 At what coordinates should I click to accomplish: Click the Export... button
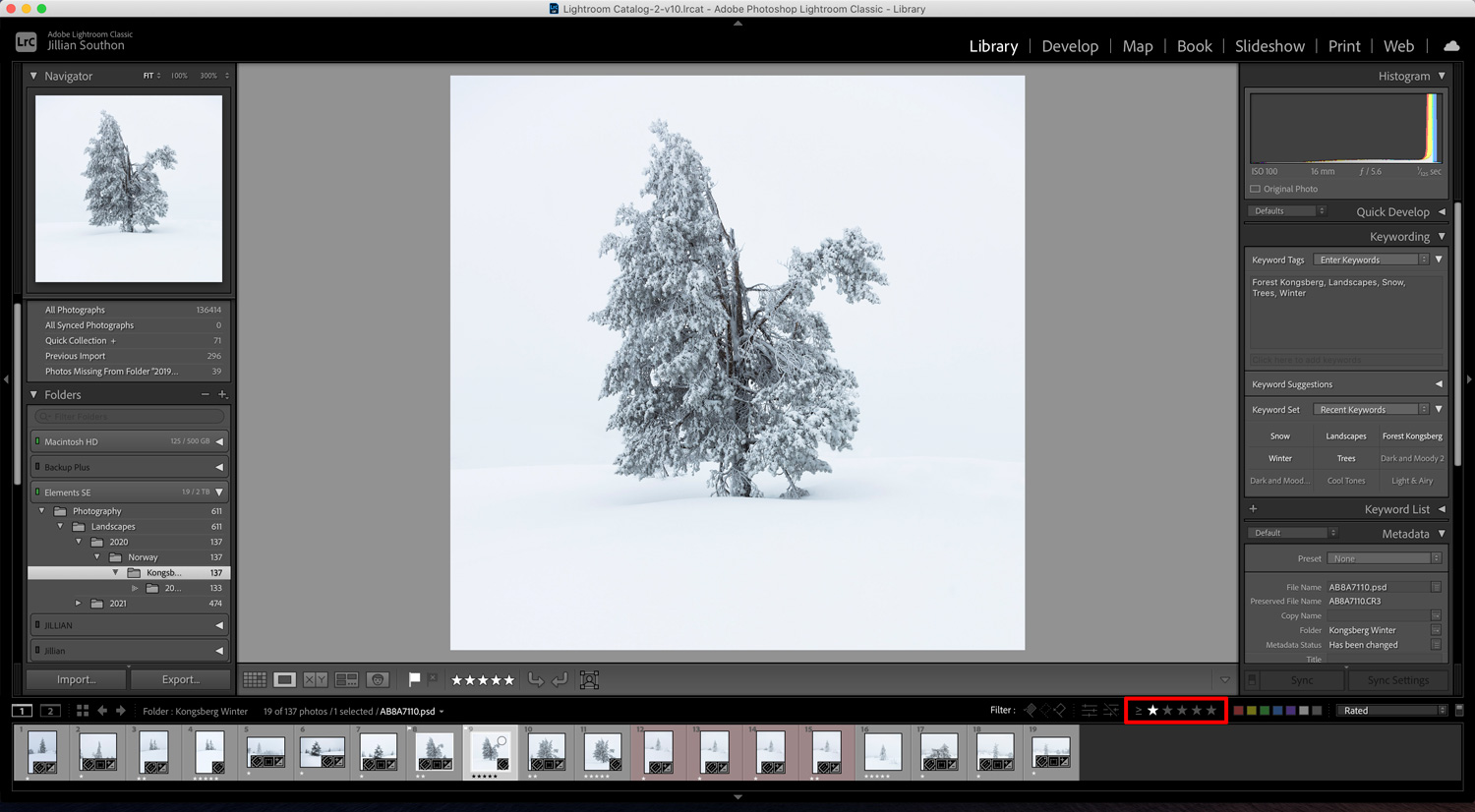[180, 679]
